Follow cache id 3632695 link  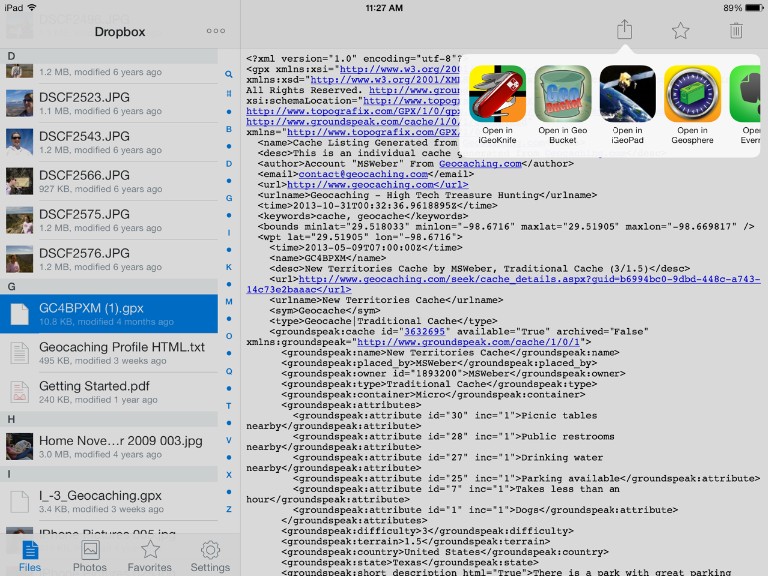(x=424, y=332)
